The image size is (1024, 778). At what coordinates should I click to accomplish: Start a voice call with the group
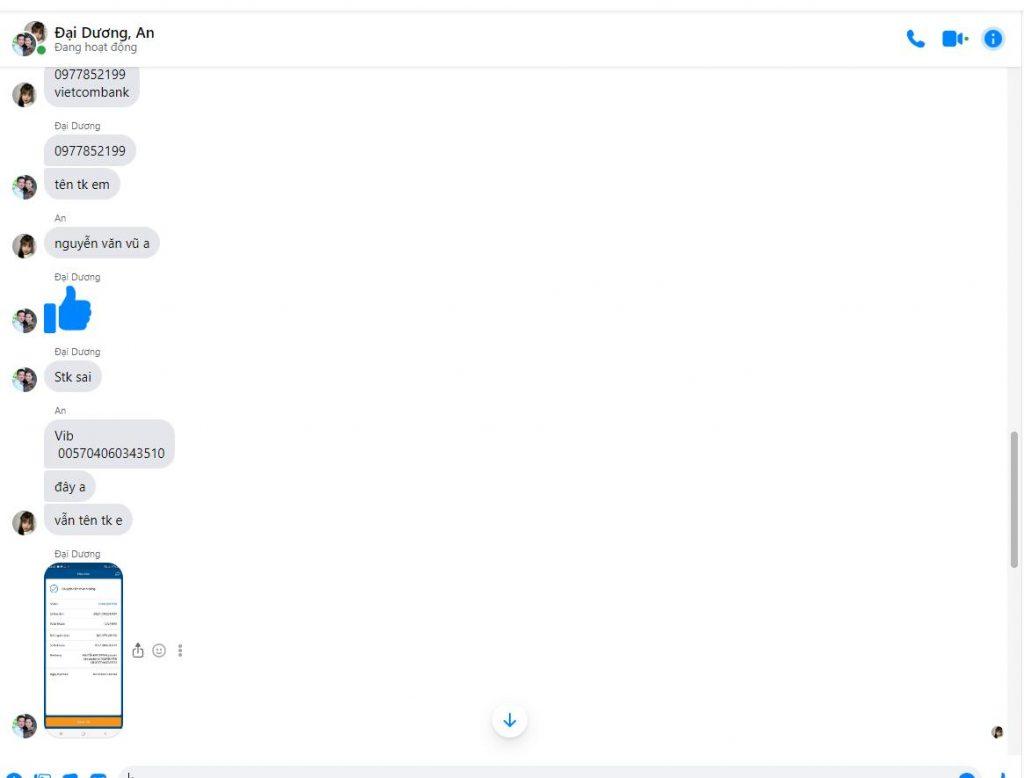915,39
